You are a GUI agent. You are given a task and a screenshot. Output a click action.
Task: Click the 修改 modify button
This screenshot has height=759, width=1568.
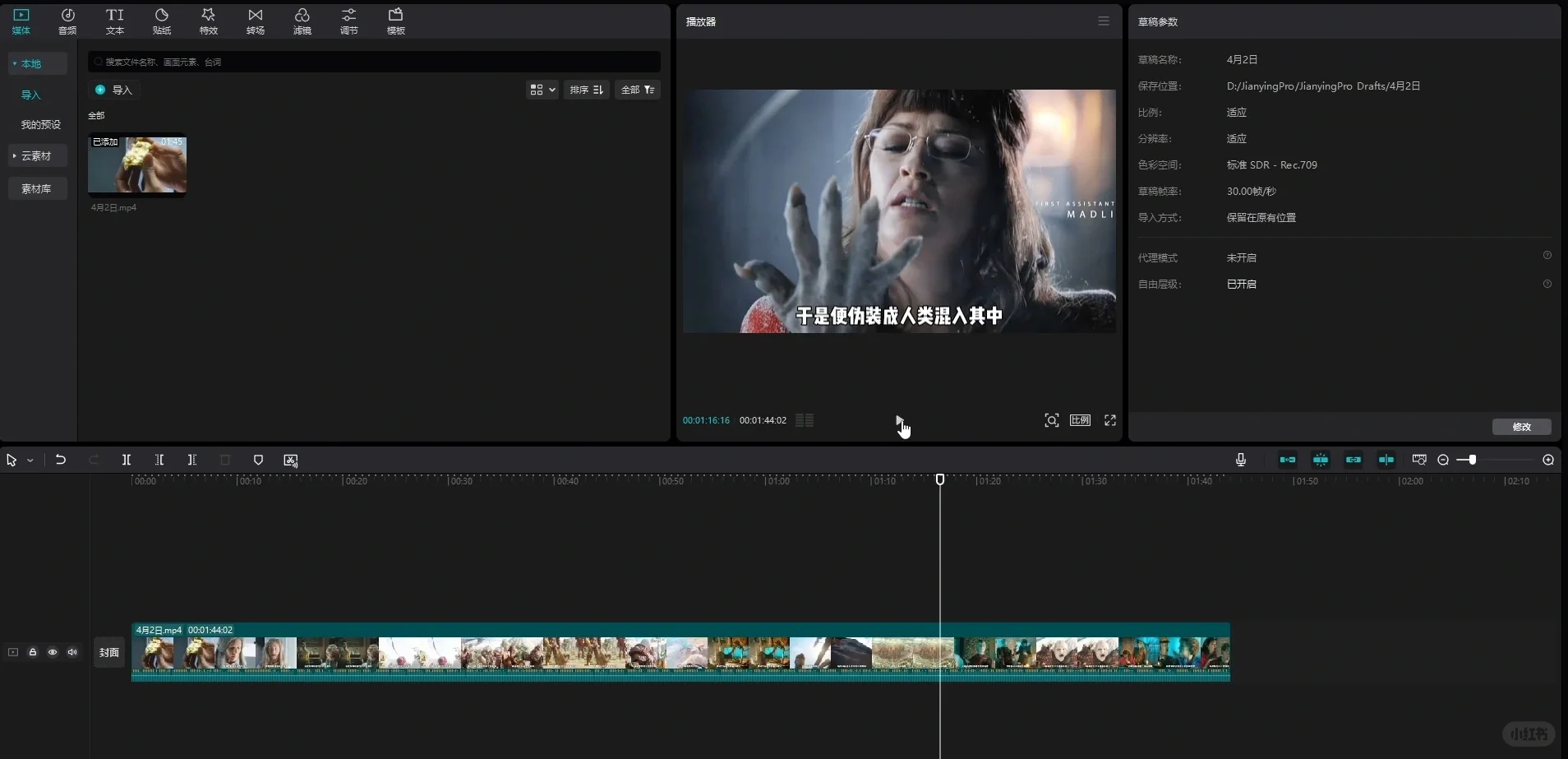click(1522, 427)
